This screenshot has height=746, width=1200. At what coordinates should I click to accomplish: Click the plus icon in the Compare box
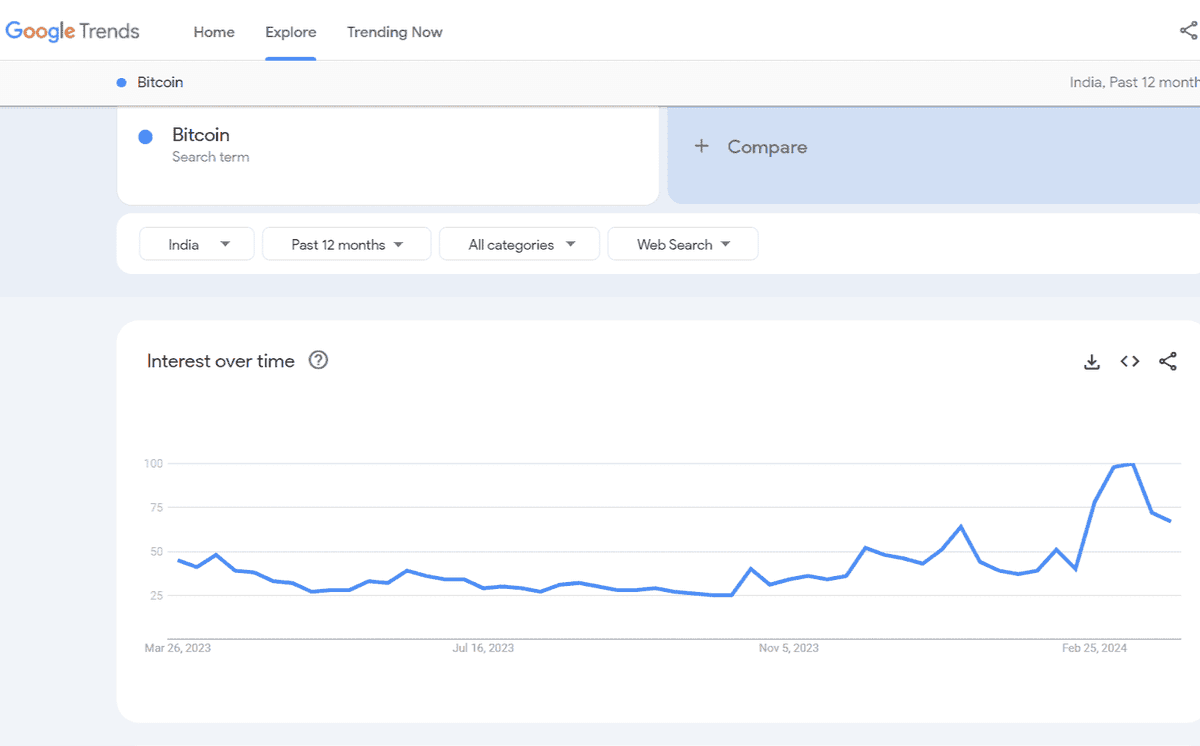(x=701, y=146)
